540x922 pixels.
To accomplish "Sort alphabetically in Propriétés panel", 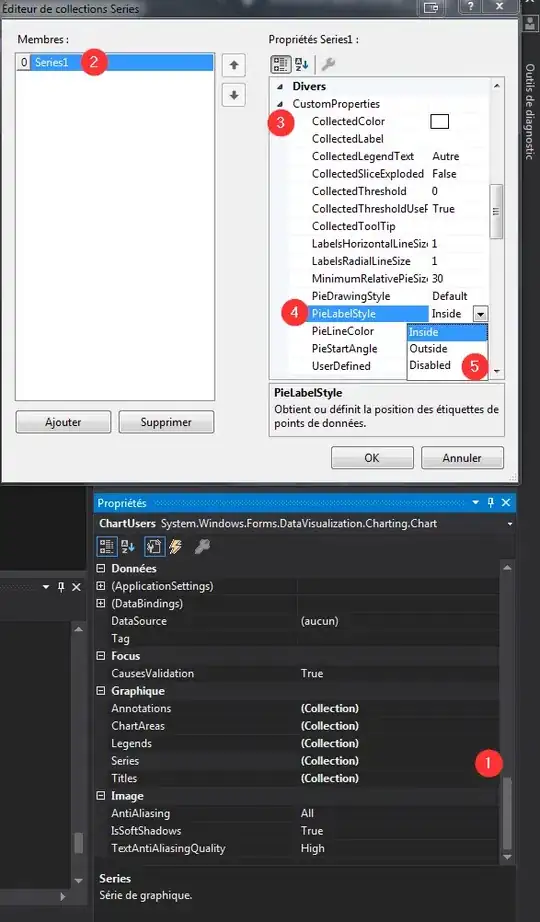I will pos(128,547).
